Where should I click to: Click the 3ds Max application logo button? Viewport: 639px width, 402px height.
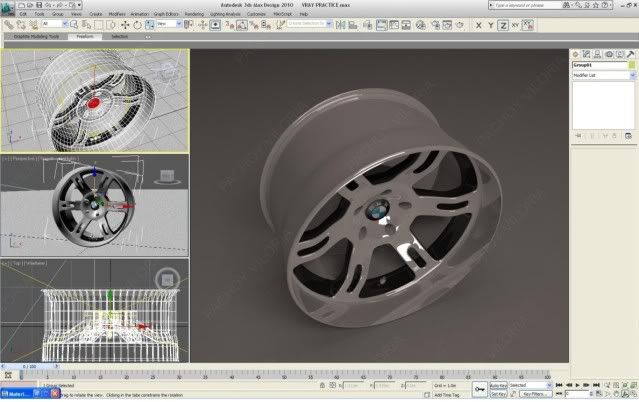pyautogui.click(x=7, y=7)
